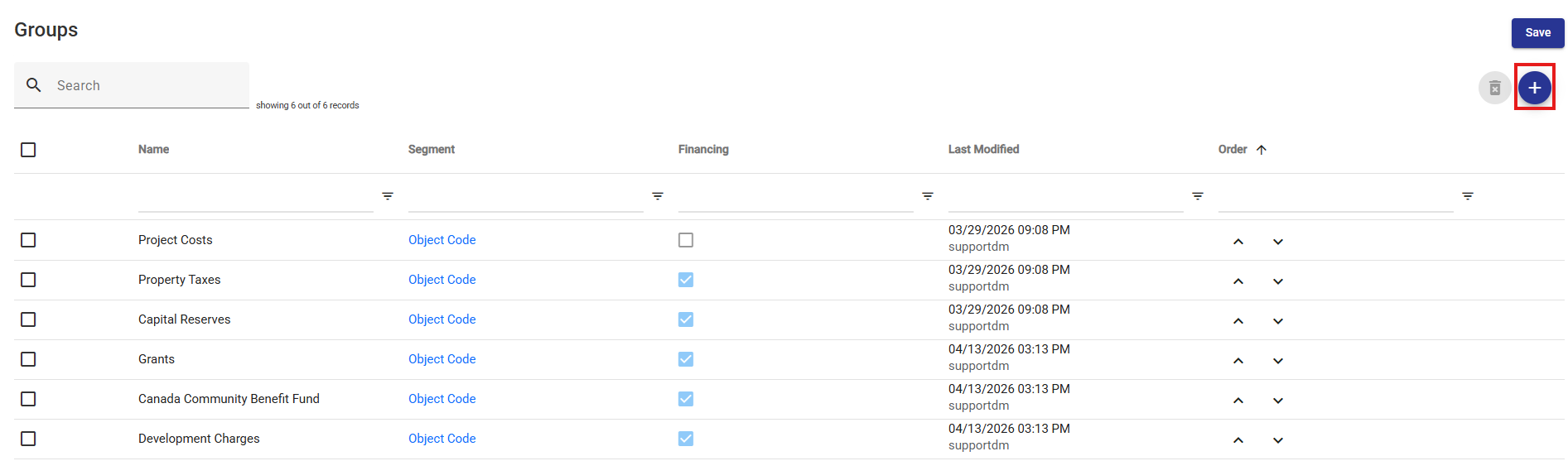Move Development Charges down
Image resolution: width=1568 pixels, height=461 pixels.
pyautogui.click(x=1278, y=440)
